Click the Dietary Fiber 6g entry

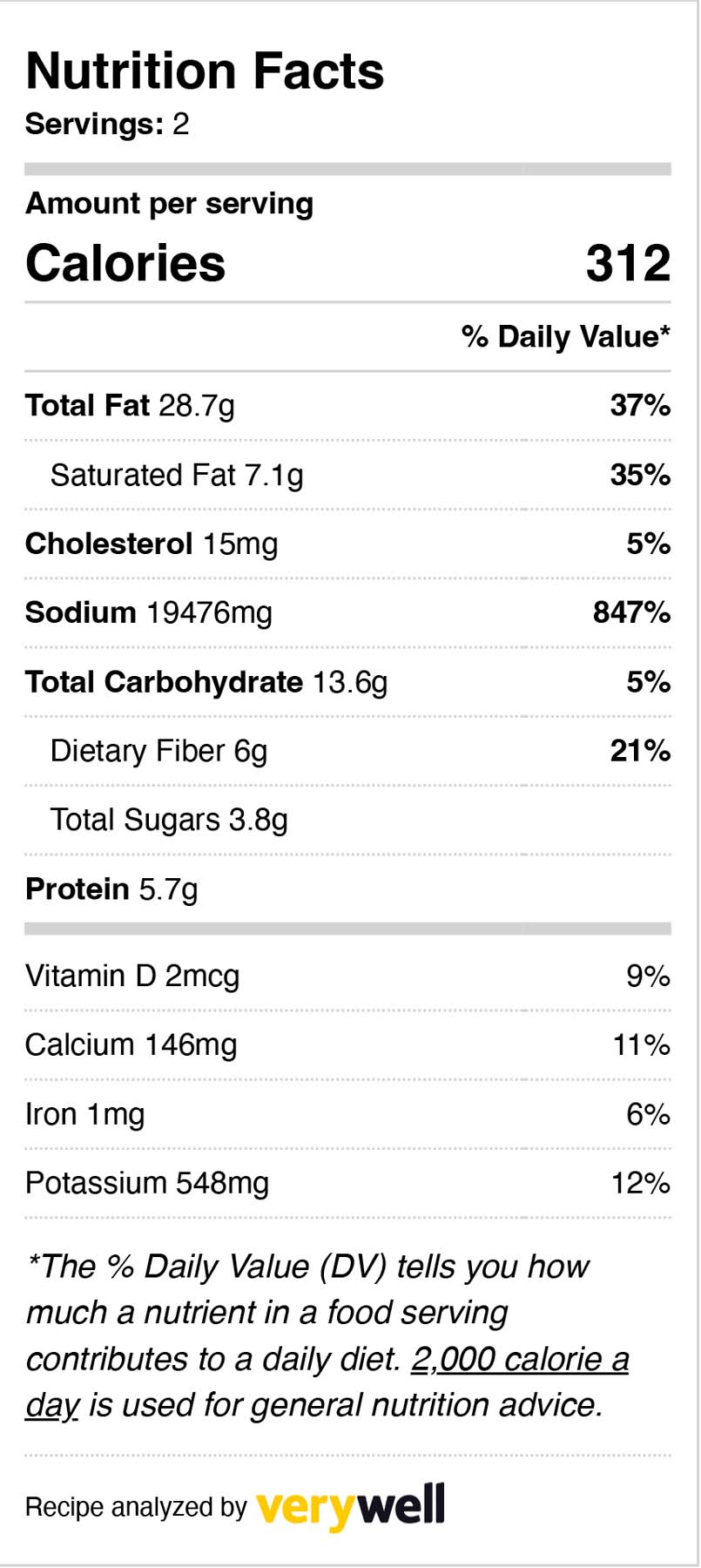(158, 751)
